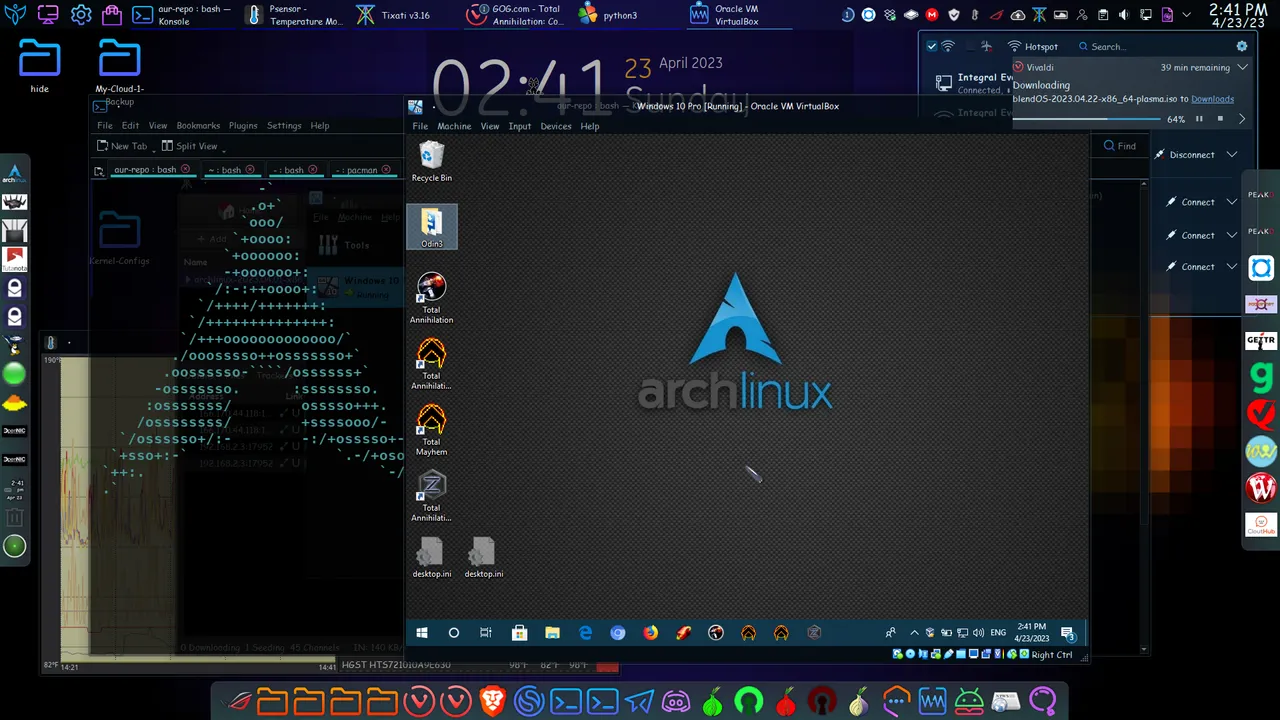Click the host system tray volume icon

tap(1124, 15)
